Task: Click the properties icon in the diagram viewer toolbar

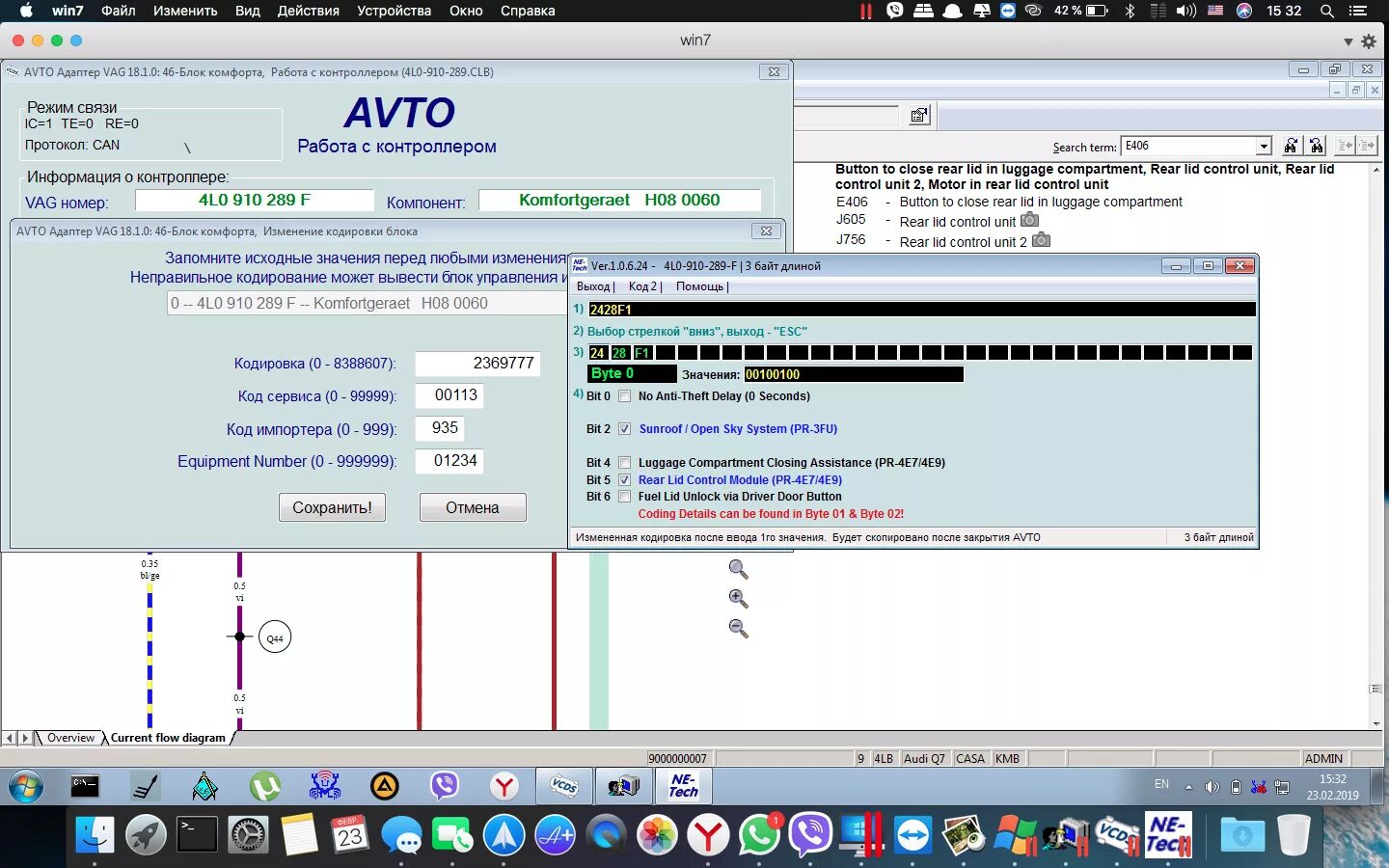Action: tap(919, 116)
